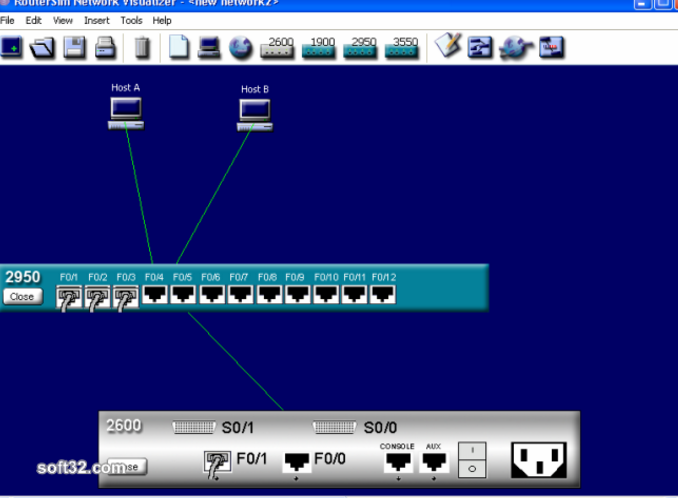
Task: Open the View menu
Action: [x=63, y=20]
